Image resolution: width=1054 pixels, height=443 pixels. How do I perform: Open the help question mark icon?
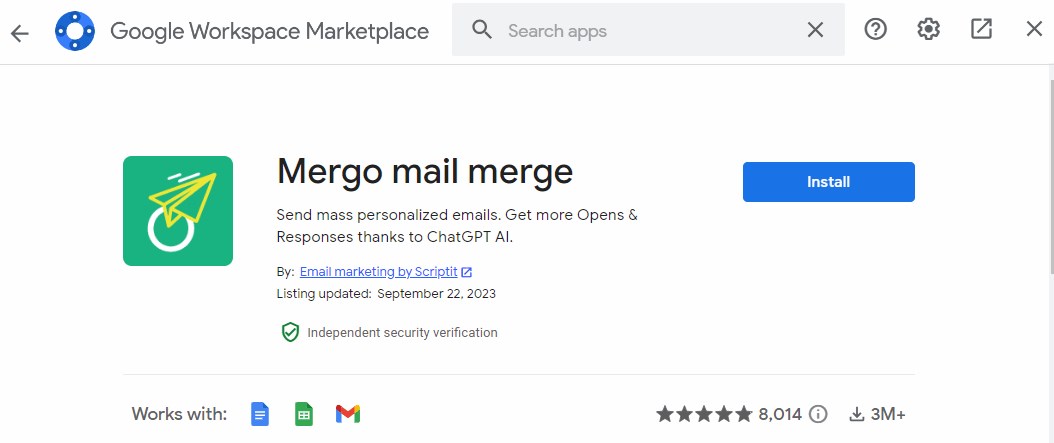point(876,30)
